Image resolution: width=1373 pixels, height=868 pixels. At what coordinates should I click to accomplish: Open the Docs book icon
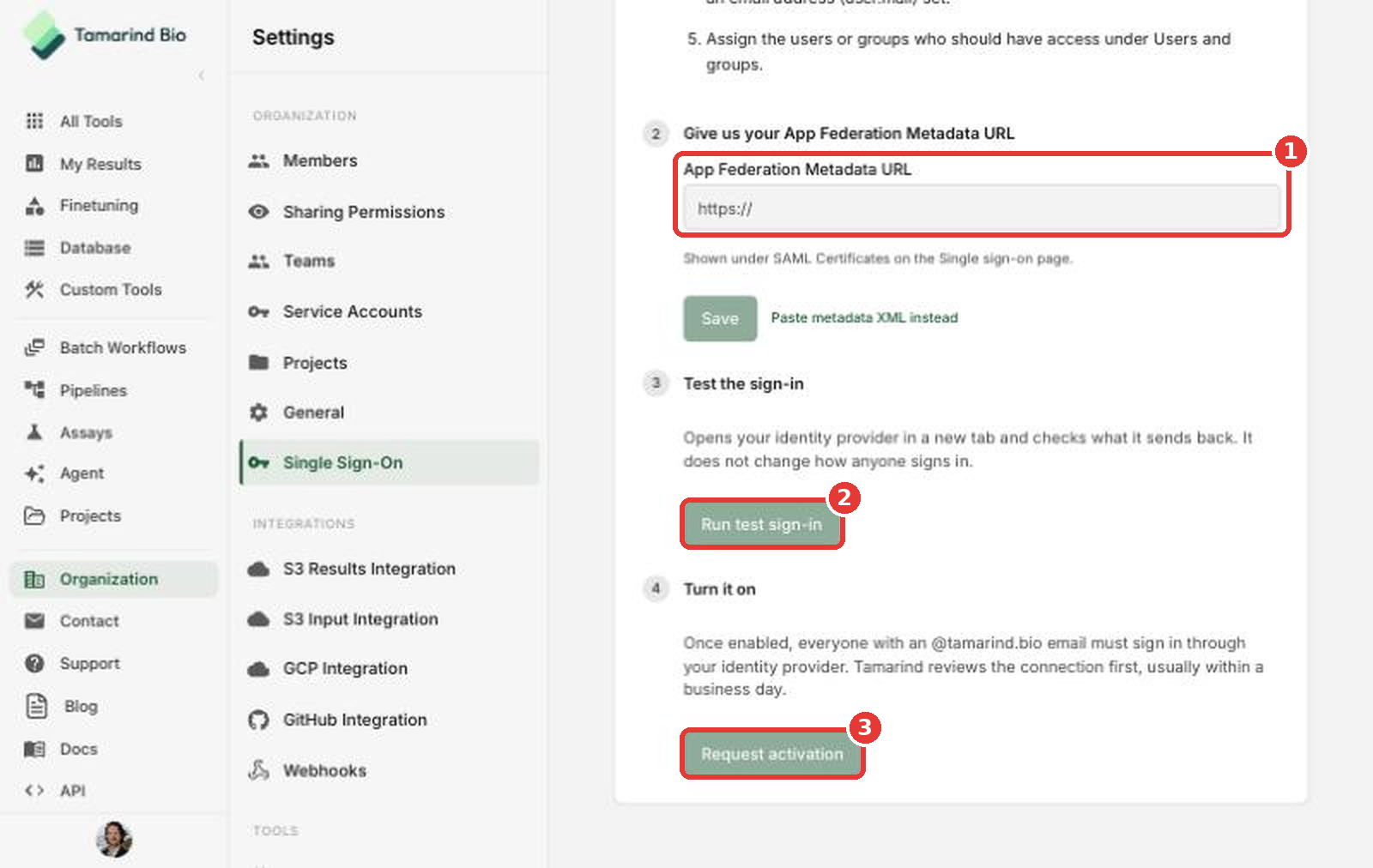point(34,749)
